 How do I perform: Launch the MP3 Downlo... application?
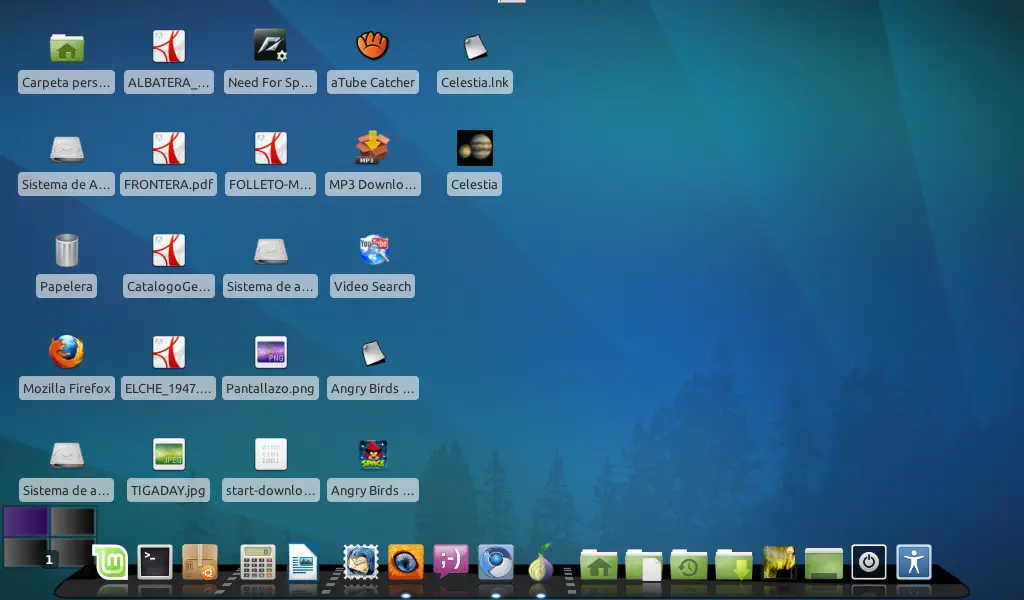[x=372, y=148]
